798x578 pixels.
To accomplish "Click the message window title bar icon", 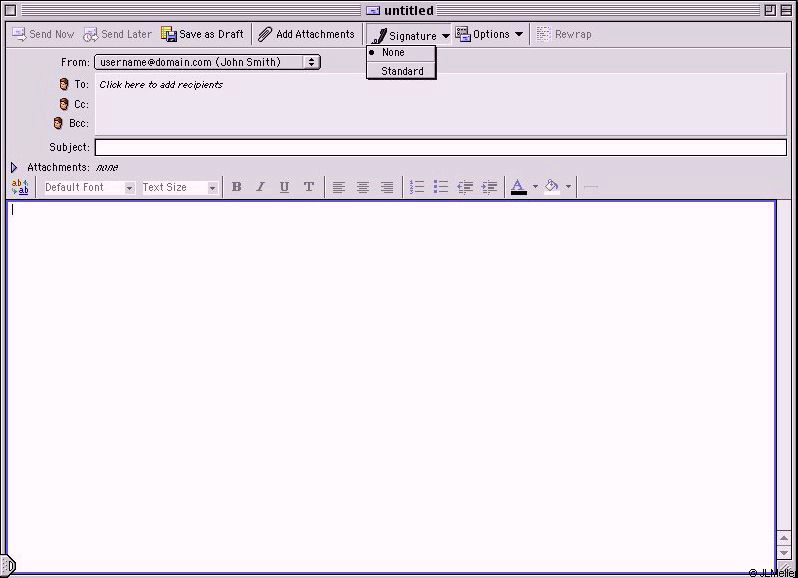I will point(373,10).
